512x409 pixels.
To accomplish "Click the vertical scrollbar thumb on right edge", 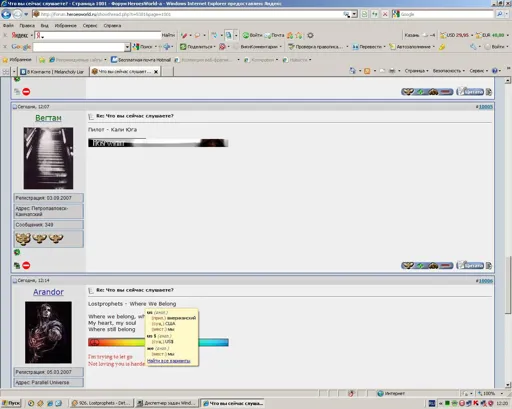I will (x=508, y=285).
